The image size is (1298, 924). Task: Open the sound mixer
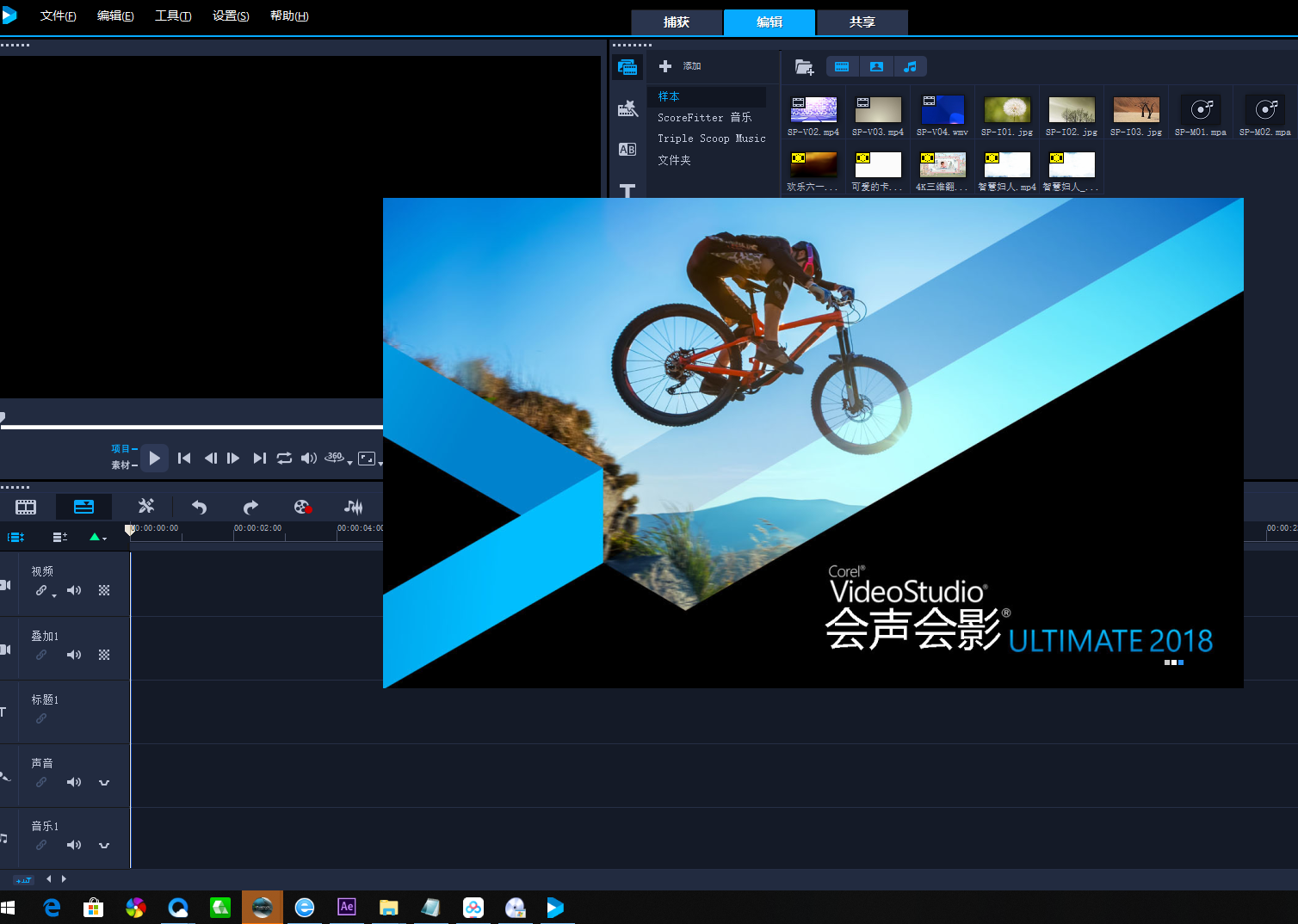pos(353,507)
